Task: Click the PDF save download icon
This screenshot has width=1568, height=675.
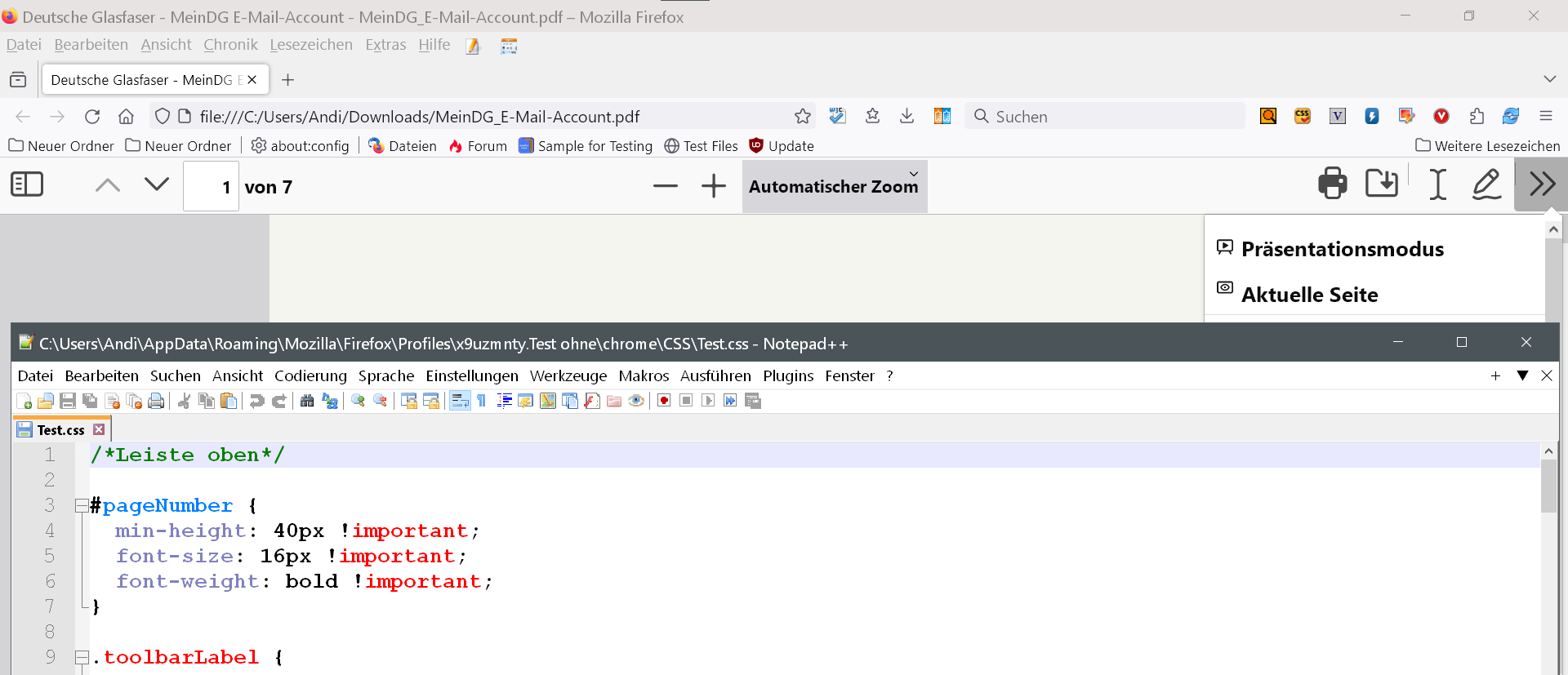Action: 1381,184
